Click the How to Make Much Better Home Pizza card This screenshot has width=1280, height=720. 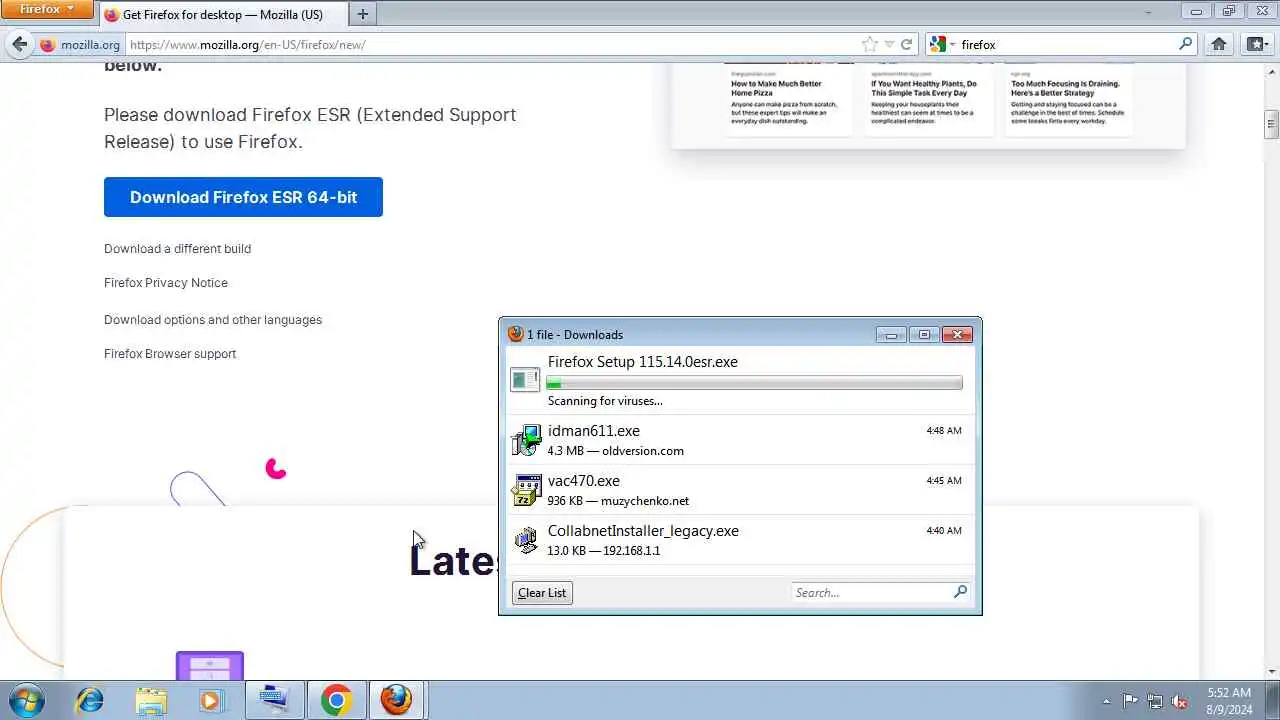pyautogui.click(x=788, y=100)
